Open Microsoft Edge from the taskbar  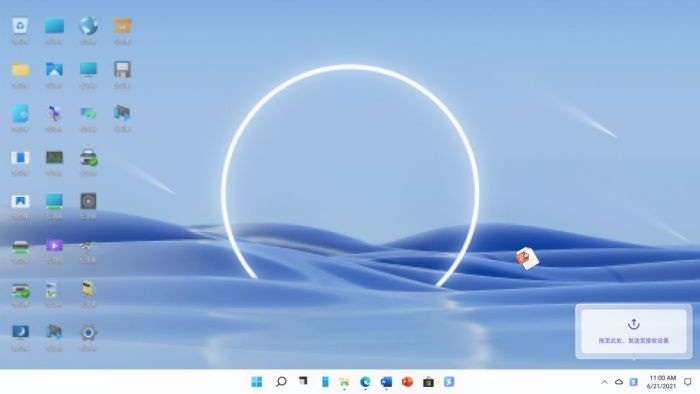point(365,382)
